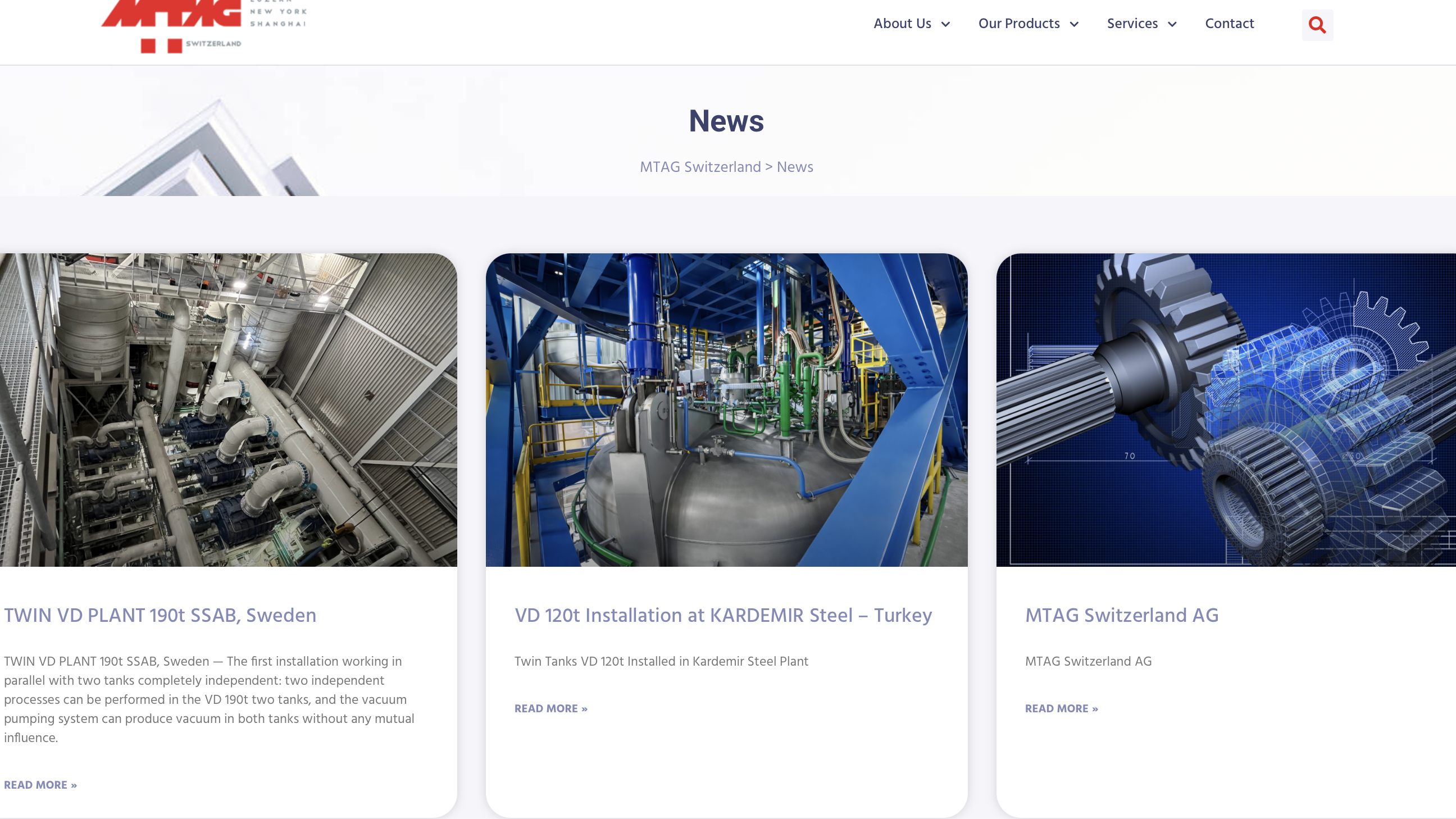
Task: Click the MTAG Switzerland breadcrumb link
Action: [x=700, y=167]
